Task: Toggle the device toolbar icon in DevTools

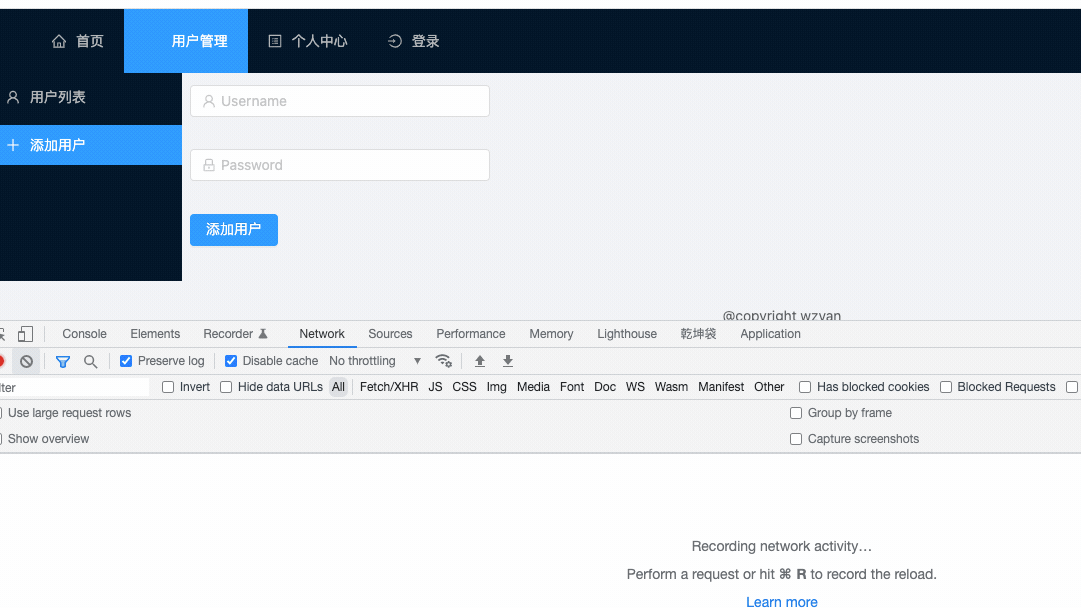Action: (26, 334)
